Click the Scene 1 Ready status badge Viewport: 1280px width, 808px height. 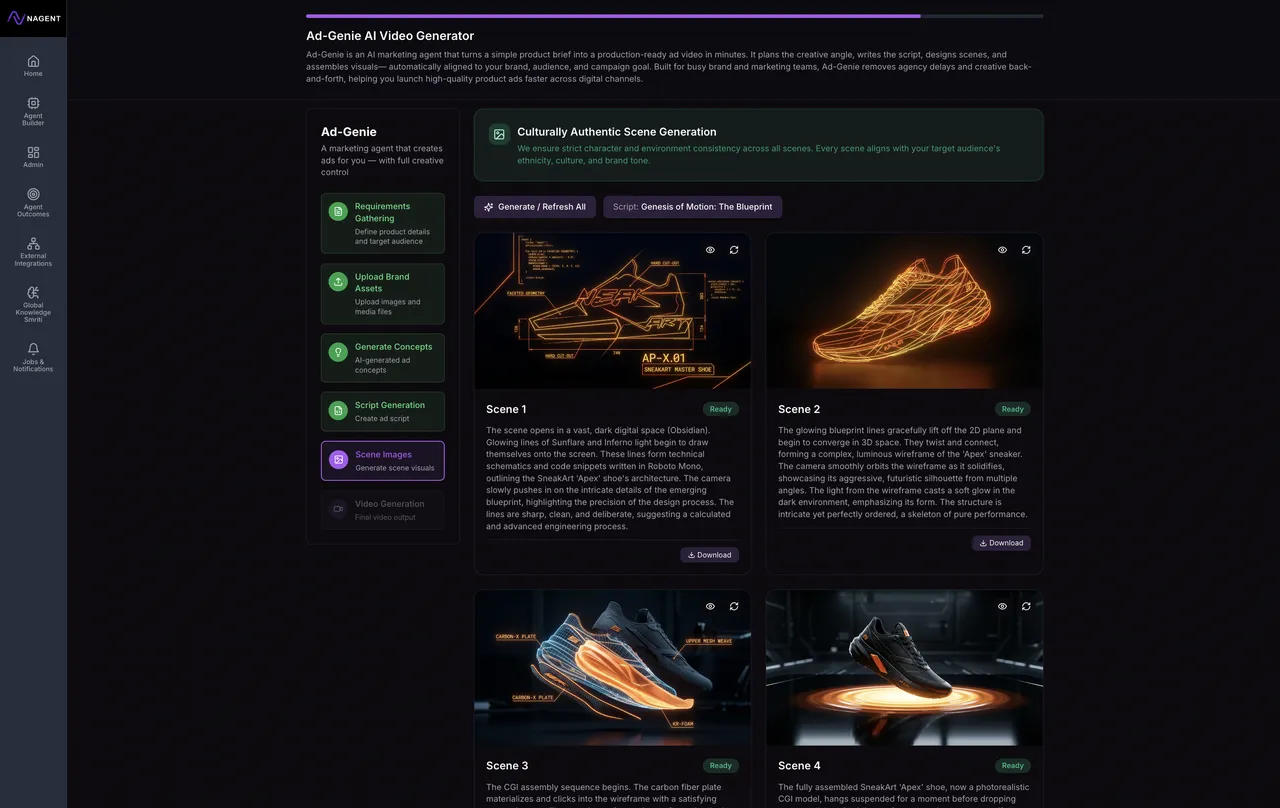pos(721,409)
